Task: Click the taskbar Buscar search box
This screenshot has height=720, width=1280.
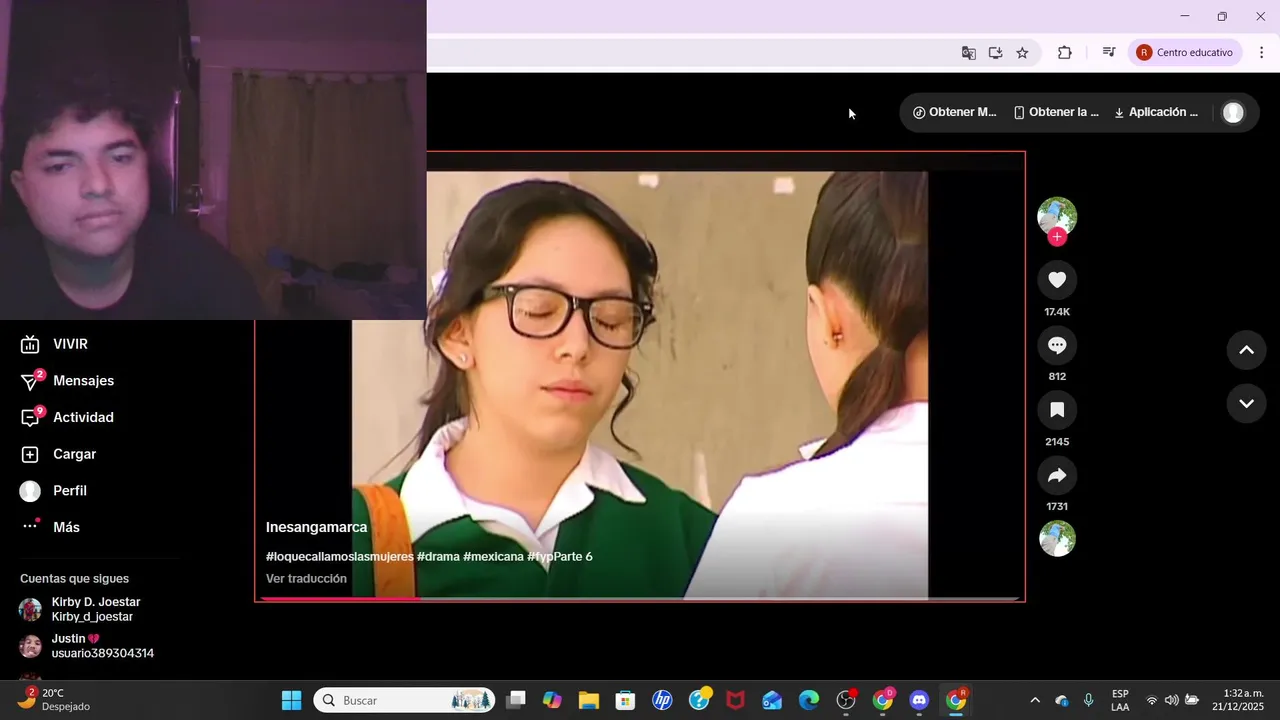Action: 405,700
